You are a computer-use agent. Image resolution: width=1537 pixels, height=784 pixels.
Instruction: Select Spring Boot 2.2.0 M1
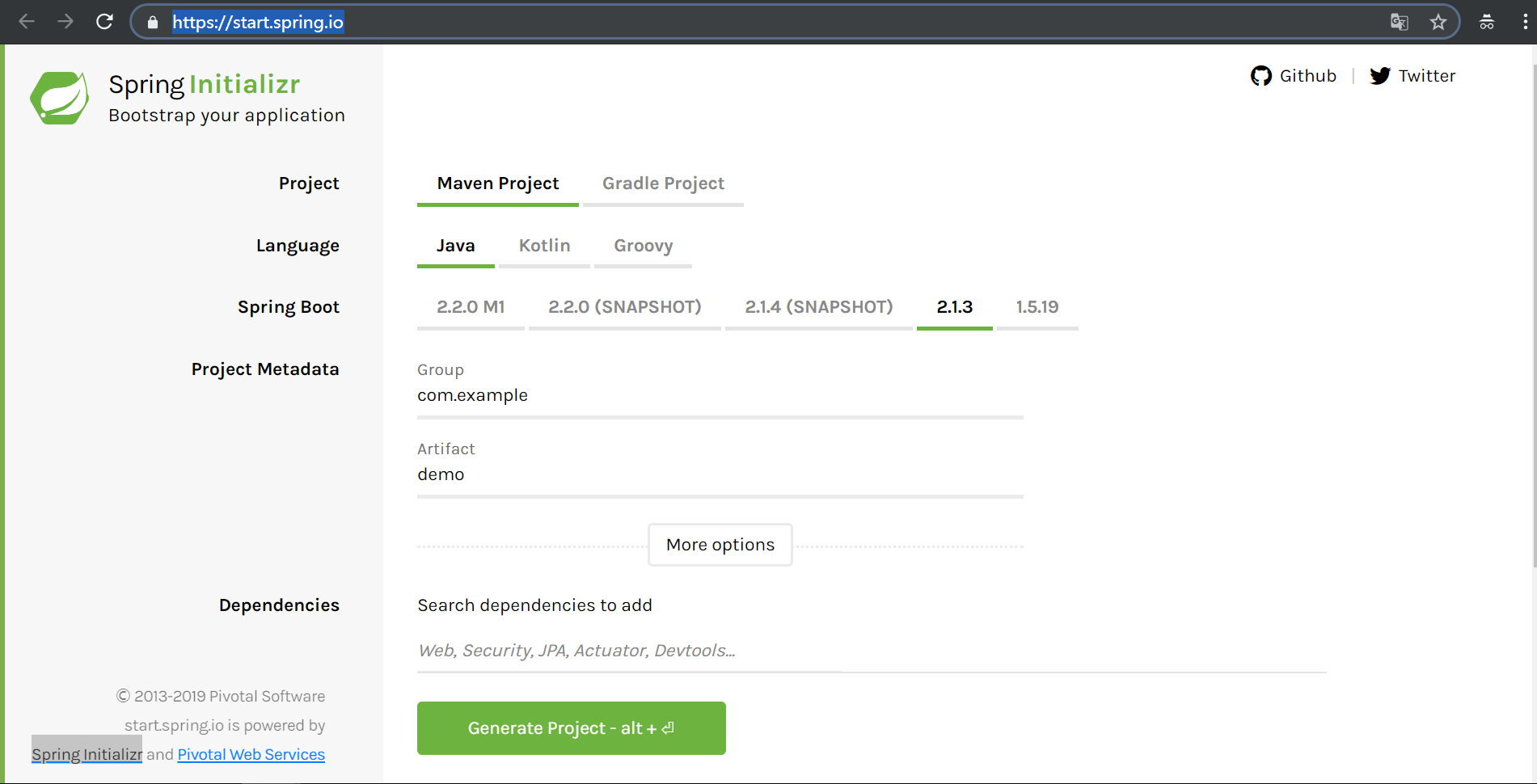click(471, 308)
